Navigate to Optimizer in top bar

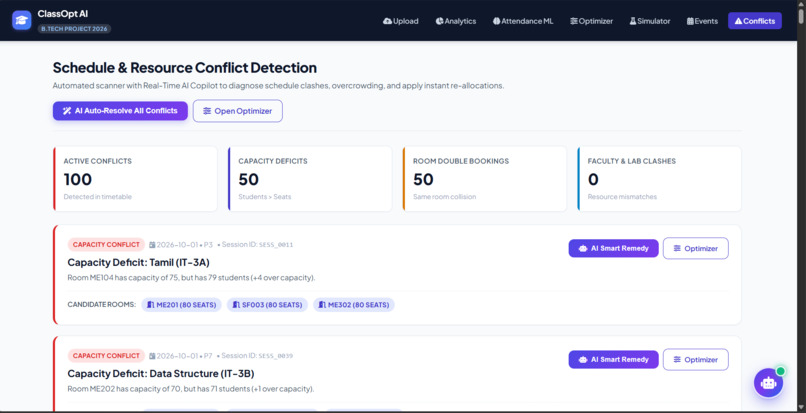pyautogui.click(x=591, y=21)
